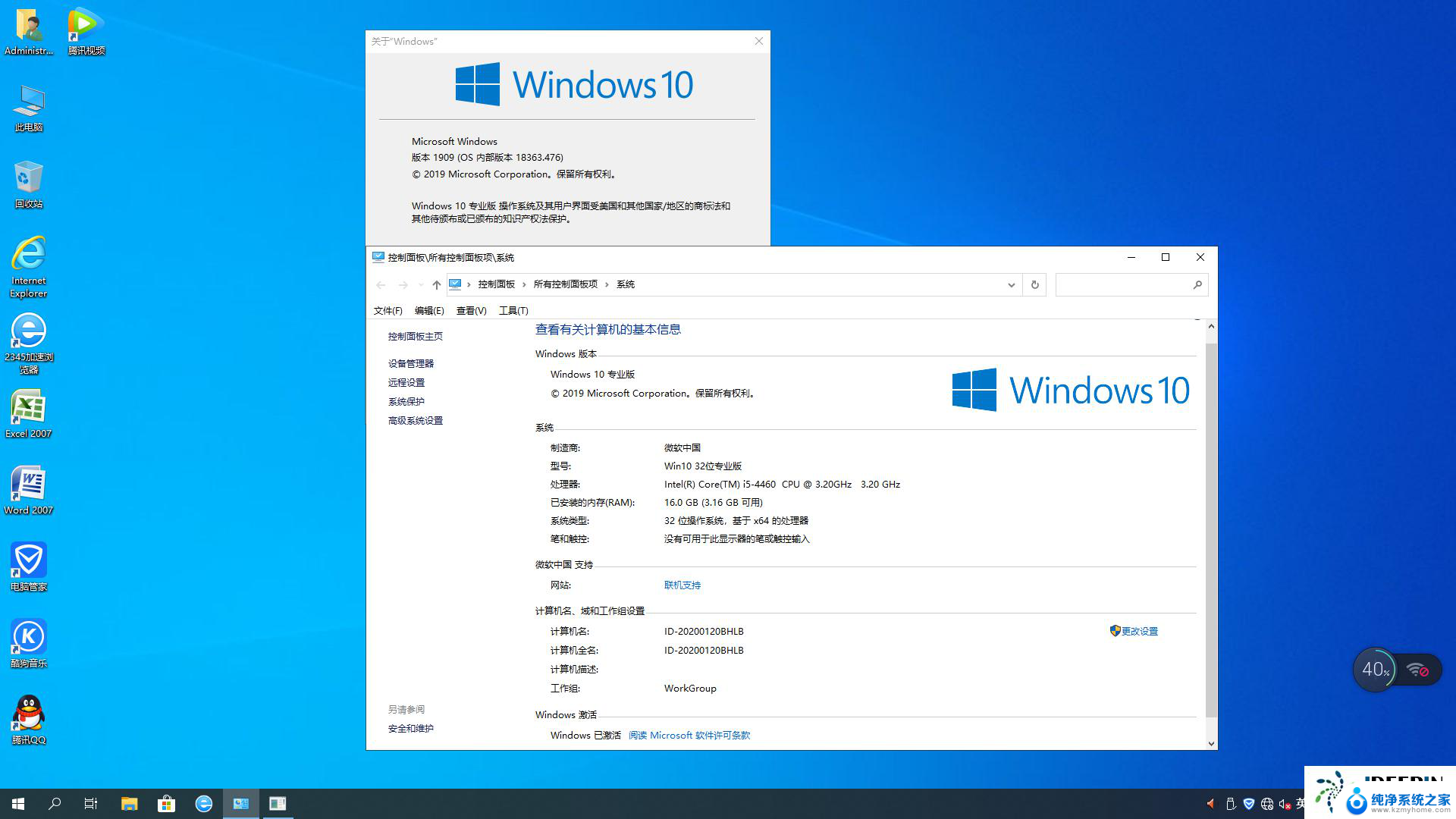Select the winver window taskbar button
The image size is (1456, 819).
click(278, 804)
